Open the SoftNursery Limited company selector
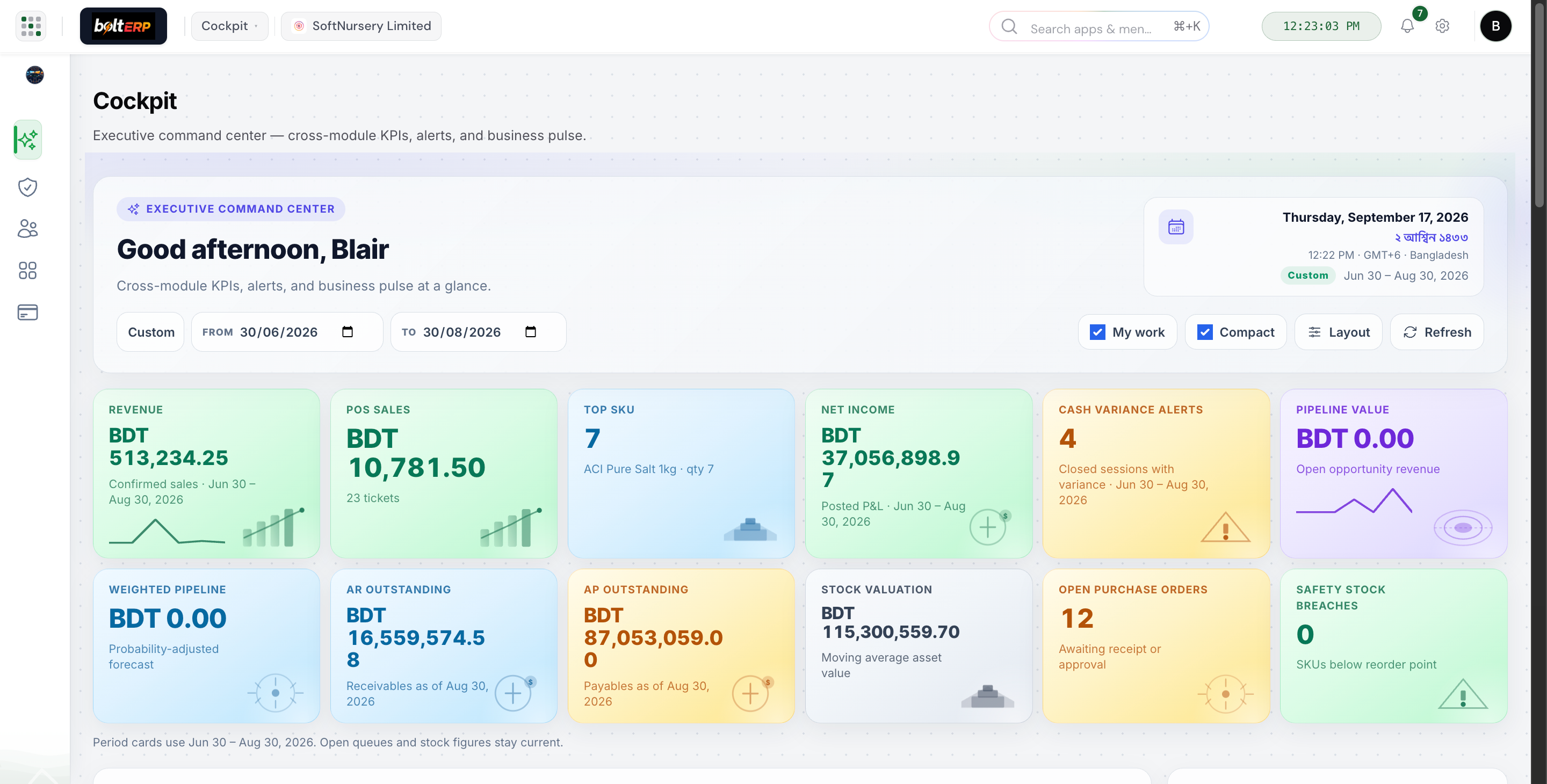The width and height of the screenshot is (1547, 784). (x=361, y=26)
